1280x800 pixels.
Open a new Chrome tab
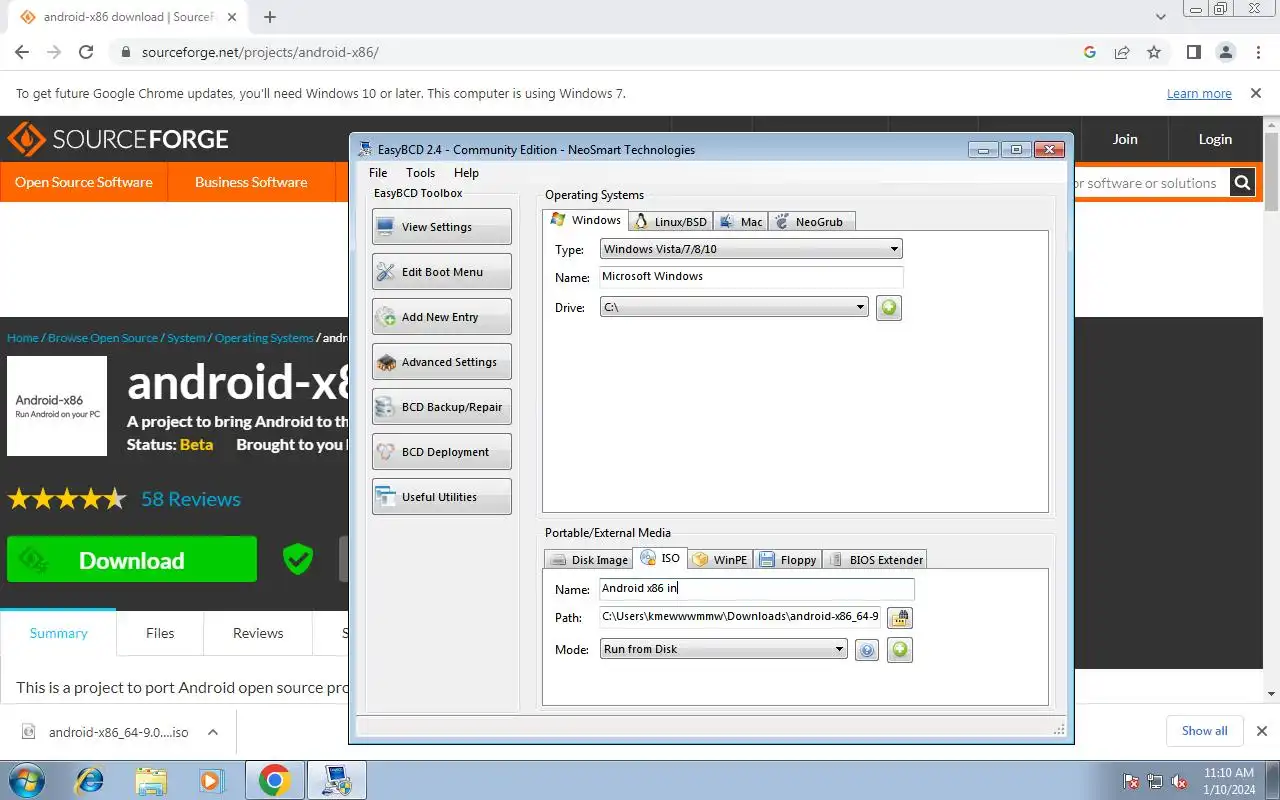click(x=270, y=17)
